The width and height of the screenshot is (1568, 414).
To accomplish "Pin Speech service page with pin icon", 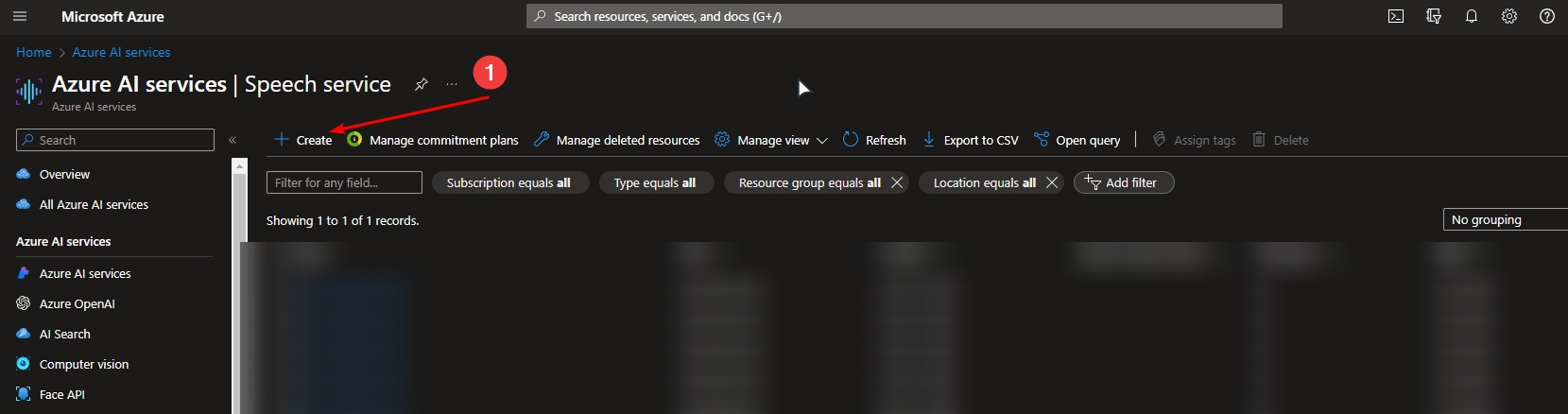I will tap(422, 84).
